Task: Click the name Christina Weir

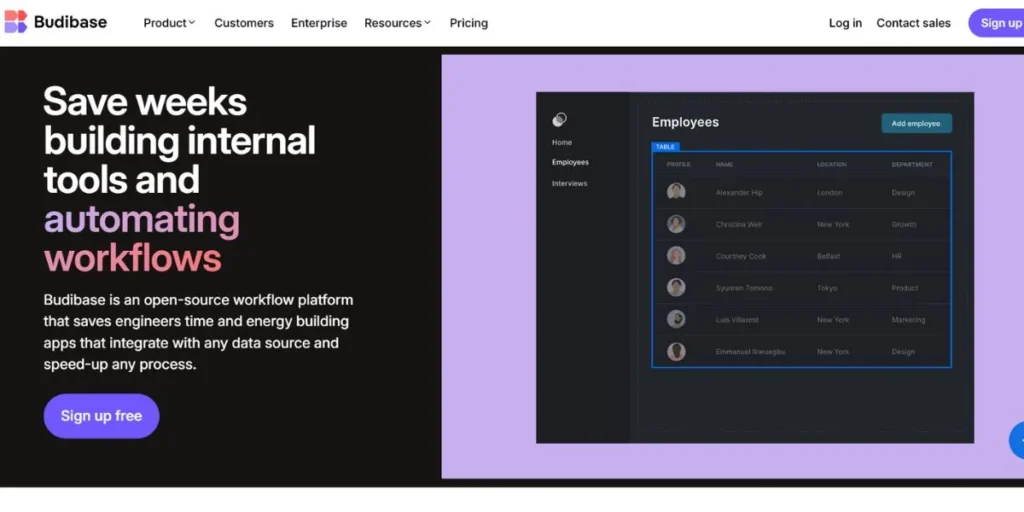Action: click(x=739, y=225)
